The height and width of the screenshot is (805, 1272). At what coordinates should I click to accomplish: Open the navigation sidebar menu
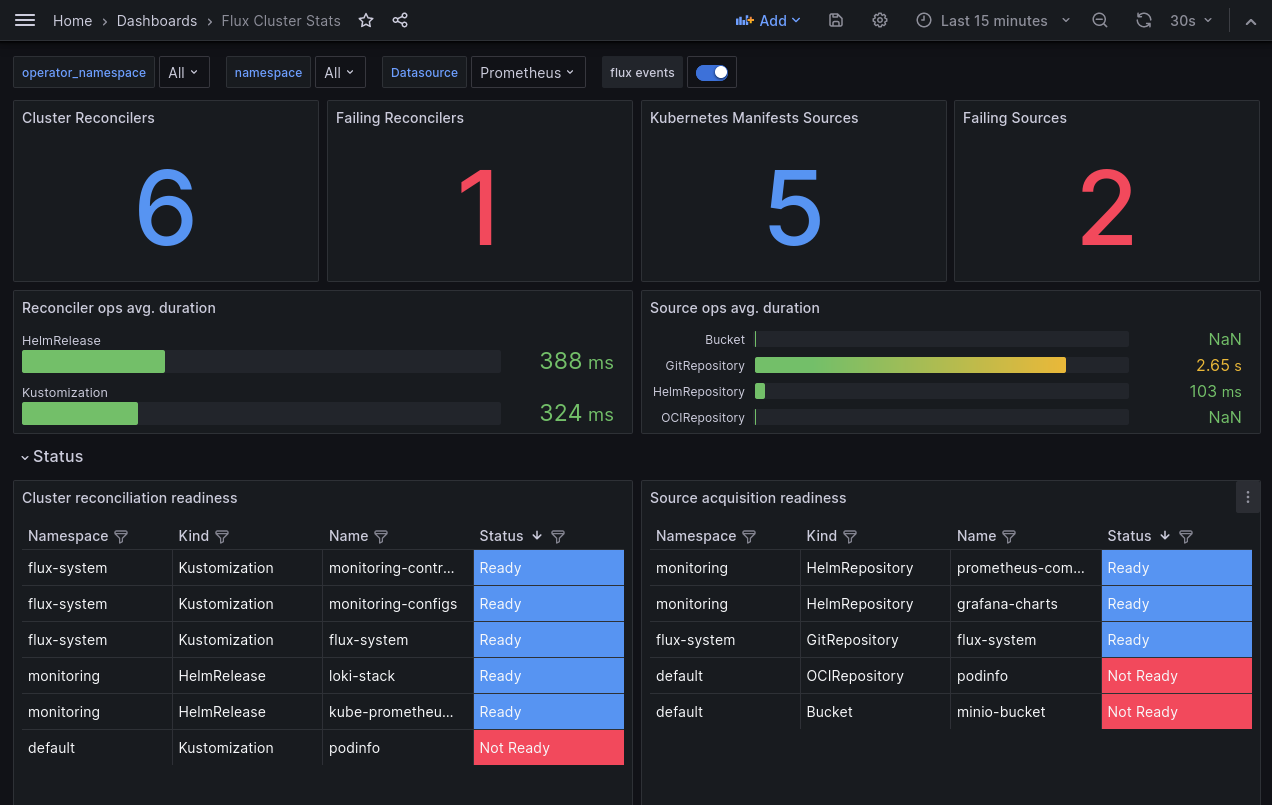pos(25,20)
